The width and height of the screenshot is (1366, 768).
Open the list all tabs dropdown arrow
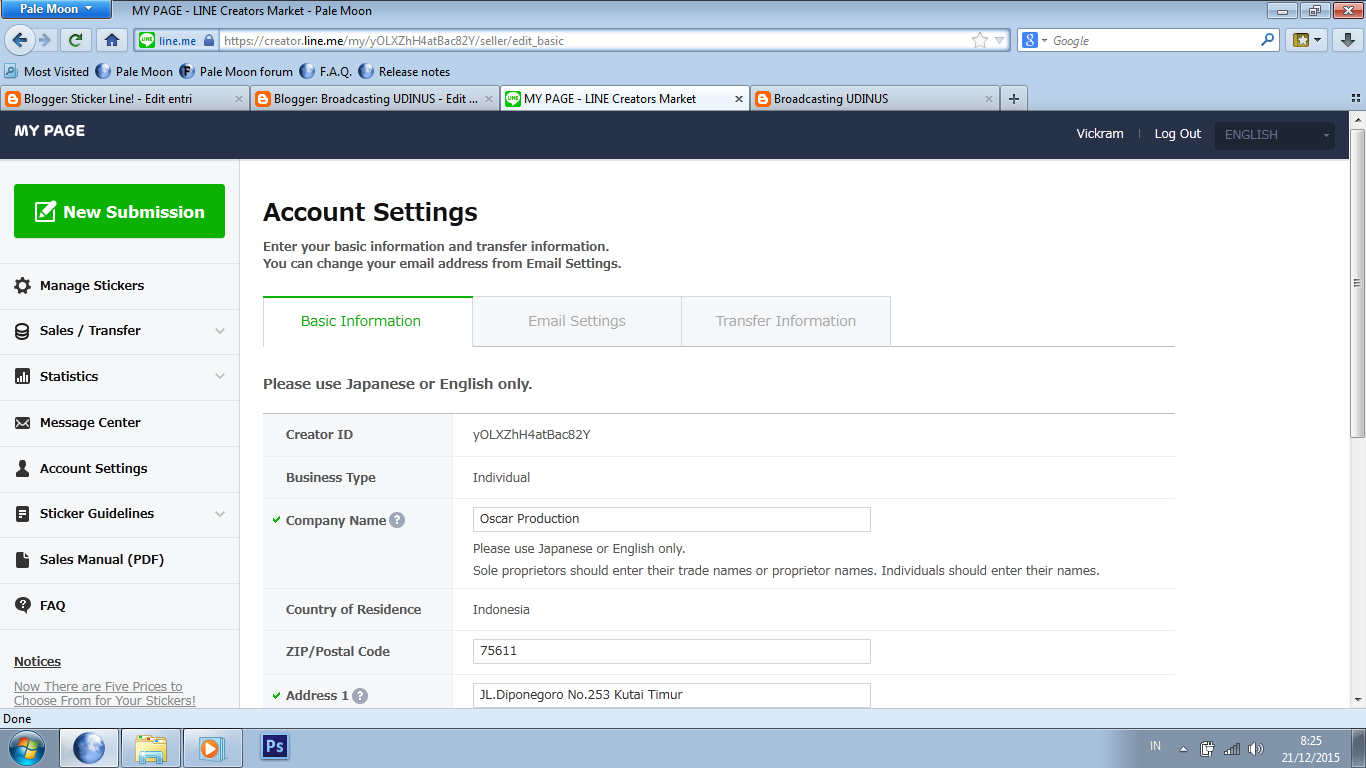(x=1355, y=99)
